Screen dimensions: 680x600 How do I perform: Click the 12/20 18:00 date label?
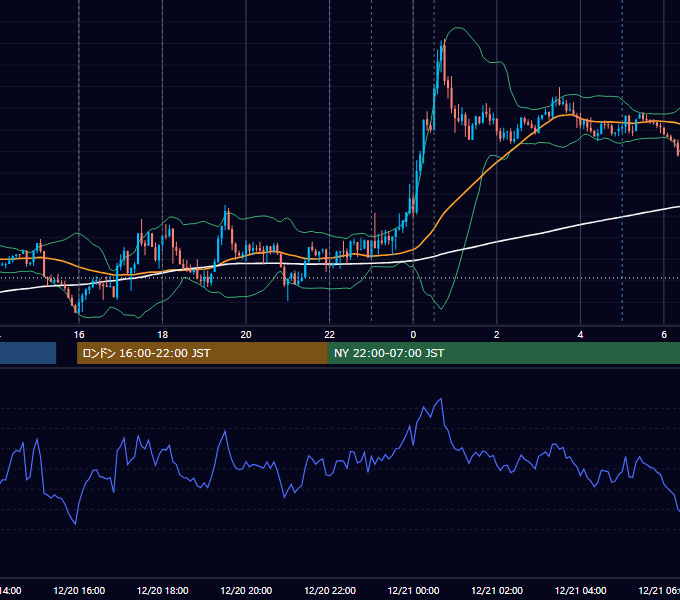pos(163,590)
